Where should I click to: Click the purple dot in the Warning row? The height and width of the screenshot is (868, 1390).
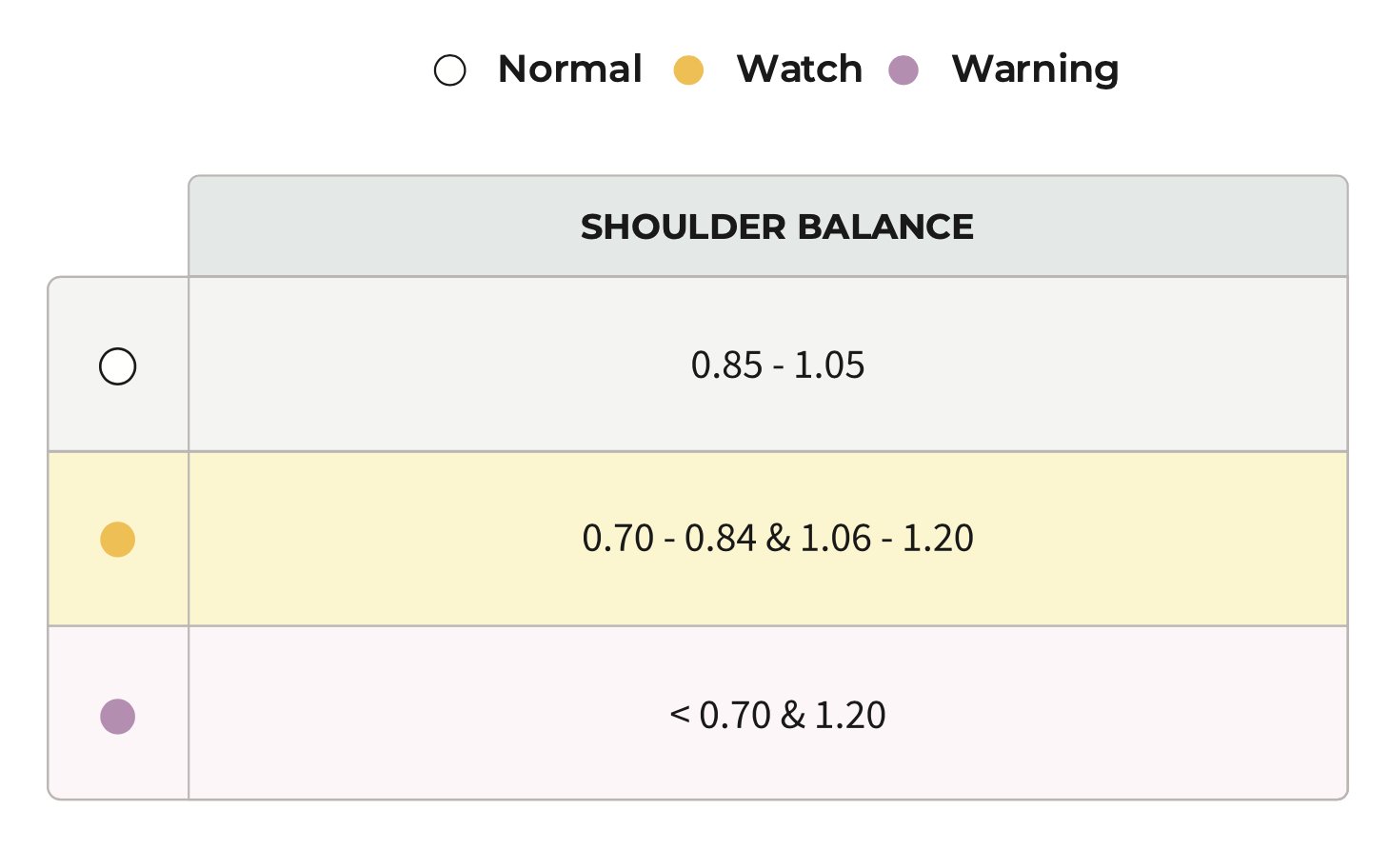tap(118, 717)
